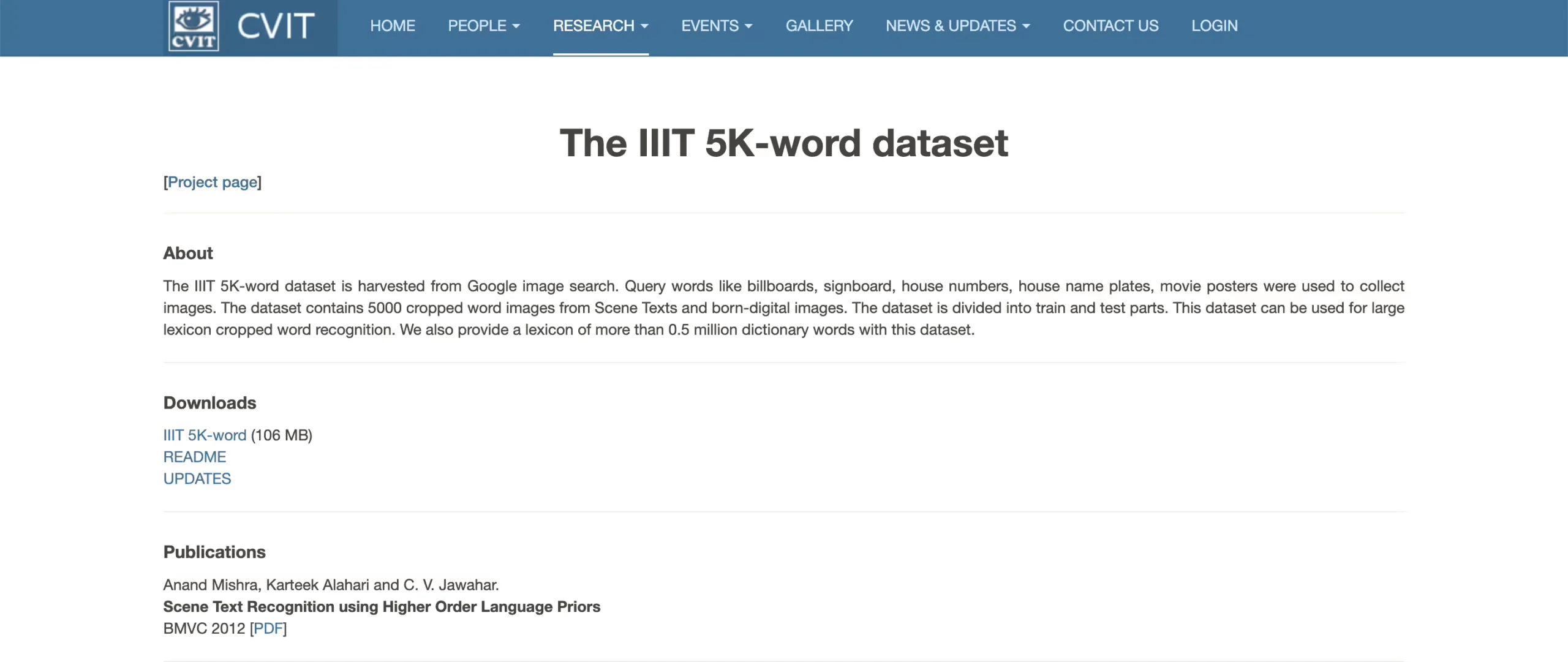The image size is (1568, 662).
Task: Open the Project page link
Action: 213,182
